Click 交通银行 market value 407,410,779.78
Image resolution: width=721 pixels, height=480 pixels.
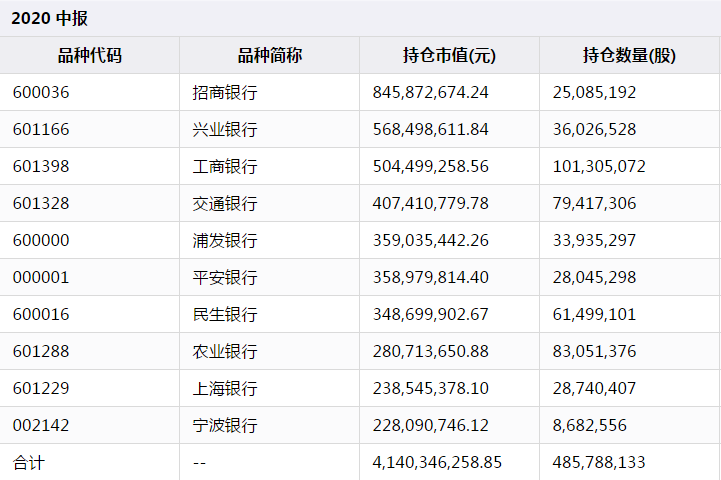[x=430, y=203]
